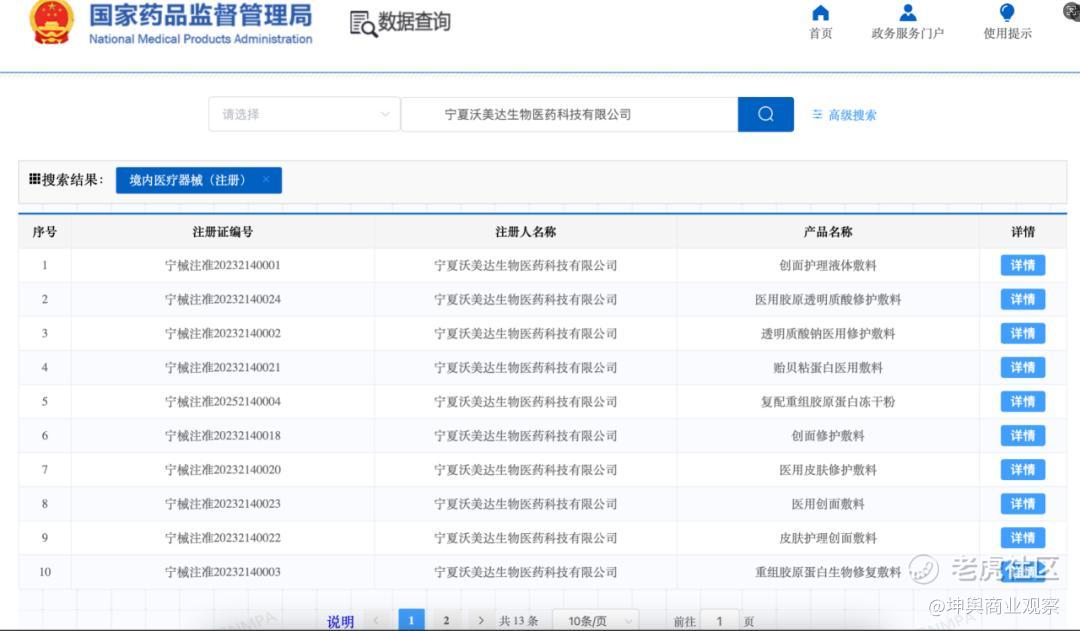Click the previous page arrow

pos(376,621)
